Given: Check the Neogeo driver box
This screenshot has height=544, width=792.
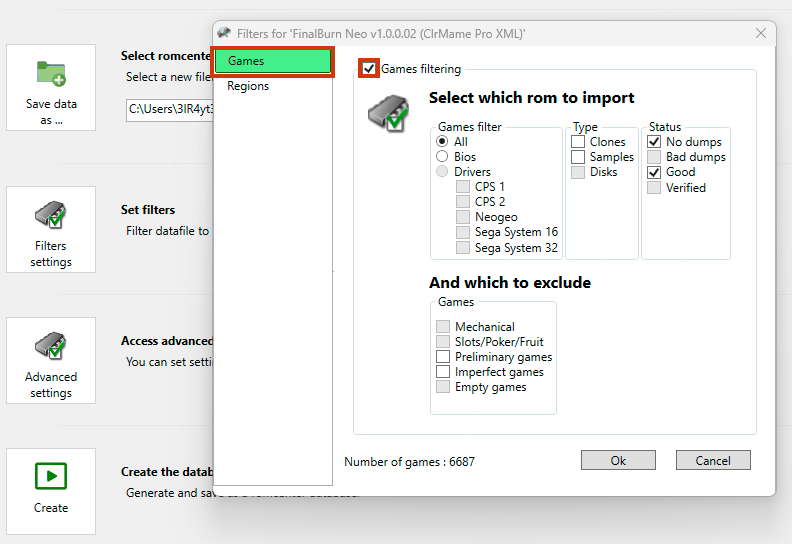Looking at the screenshot, I should (463, 217).
